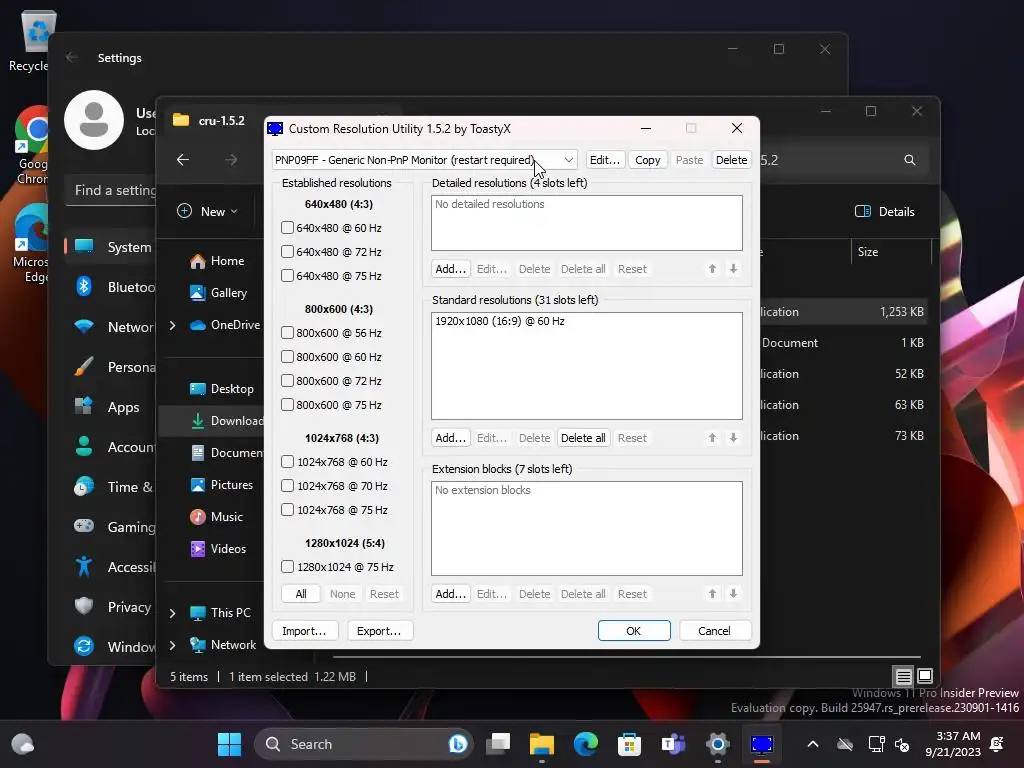Open Desktop folder in sidebar

tap(222, 389)
